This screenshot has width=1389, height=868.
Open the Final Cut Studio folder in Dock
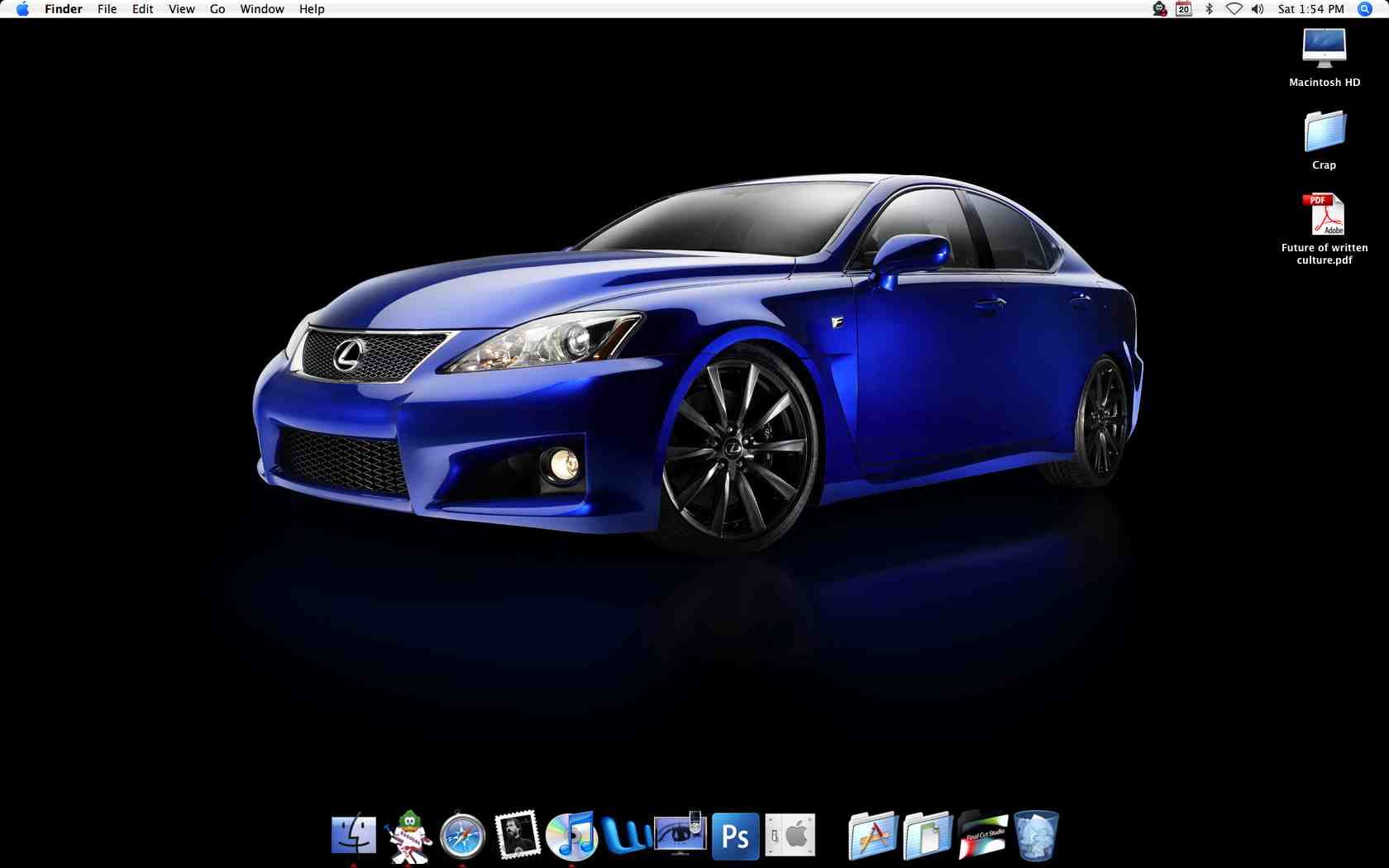981,835
